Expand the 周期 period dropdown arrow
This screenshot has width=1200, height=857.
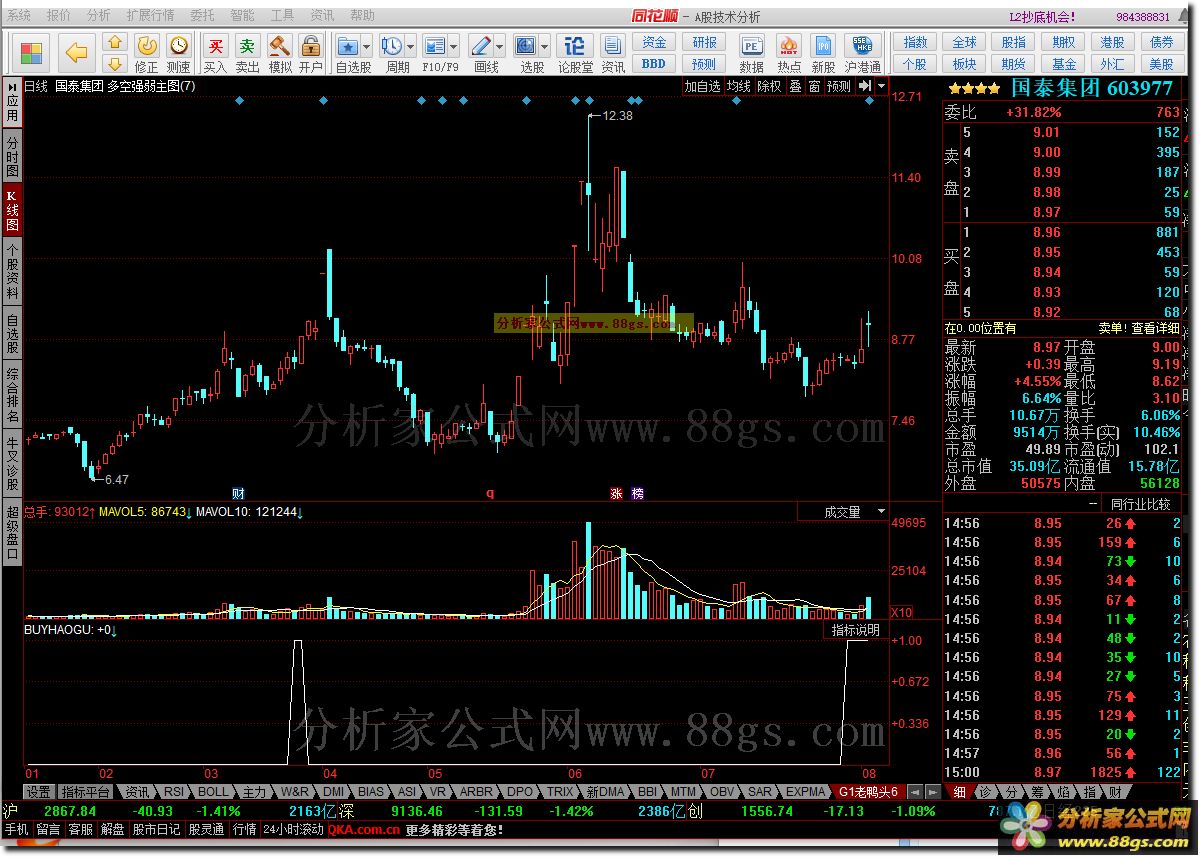pos(411,46)
